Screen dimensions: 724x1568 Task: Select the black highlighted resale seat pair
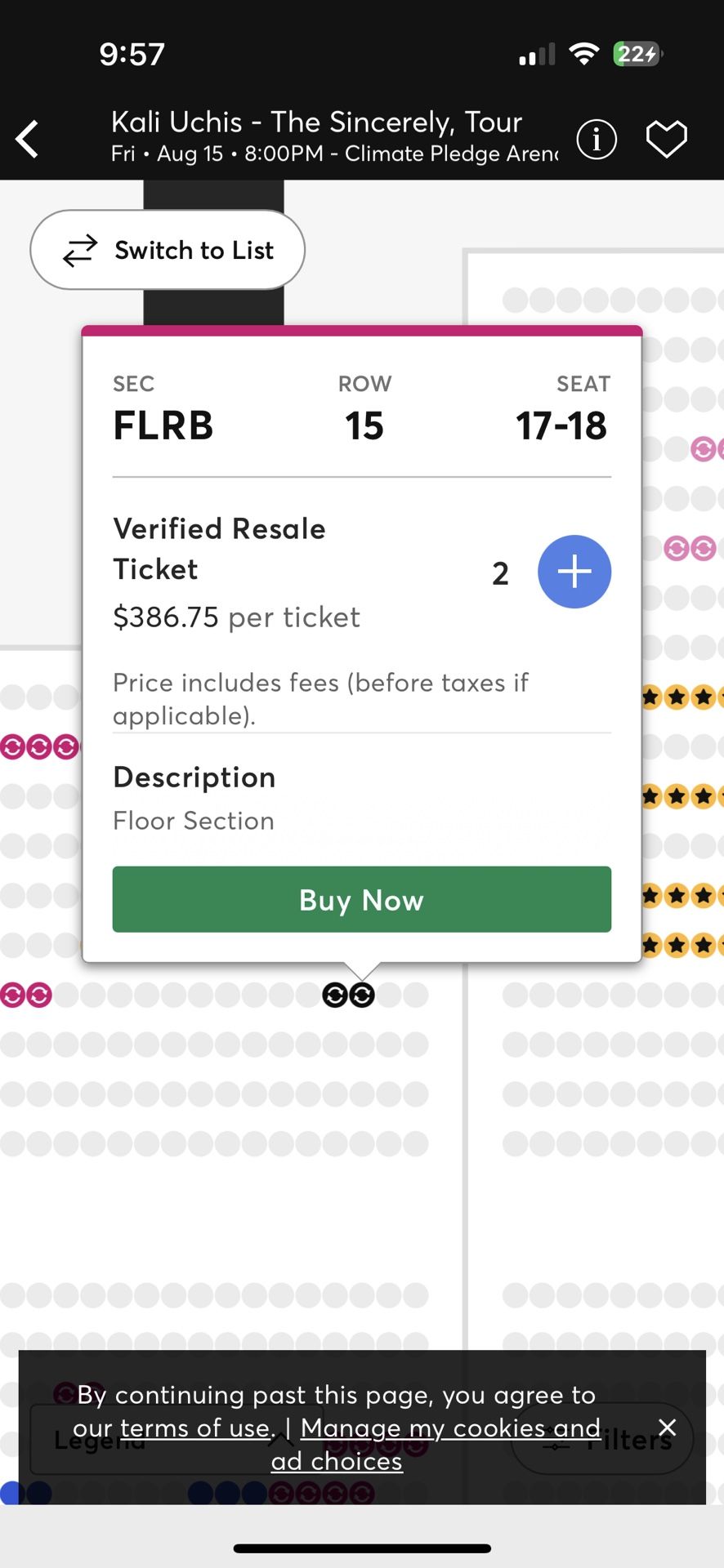349,995
